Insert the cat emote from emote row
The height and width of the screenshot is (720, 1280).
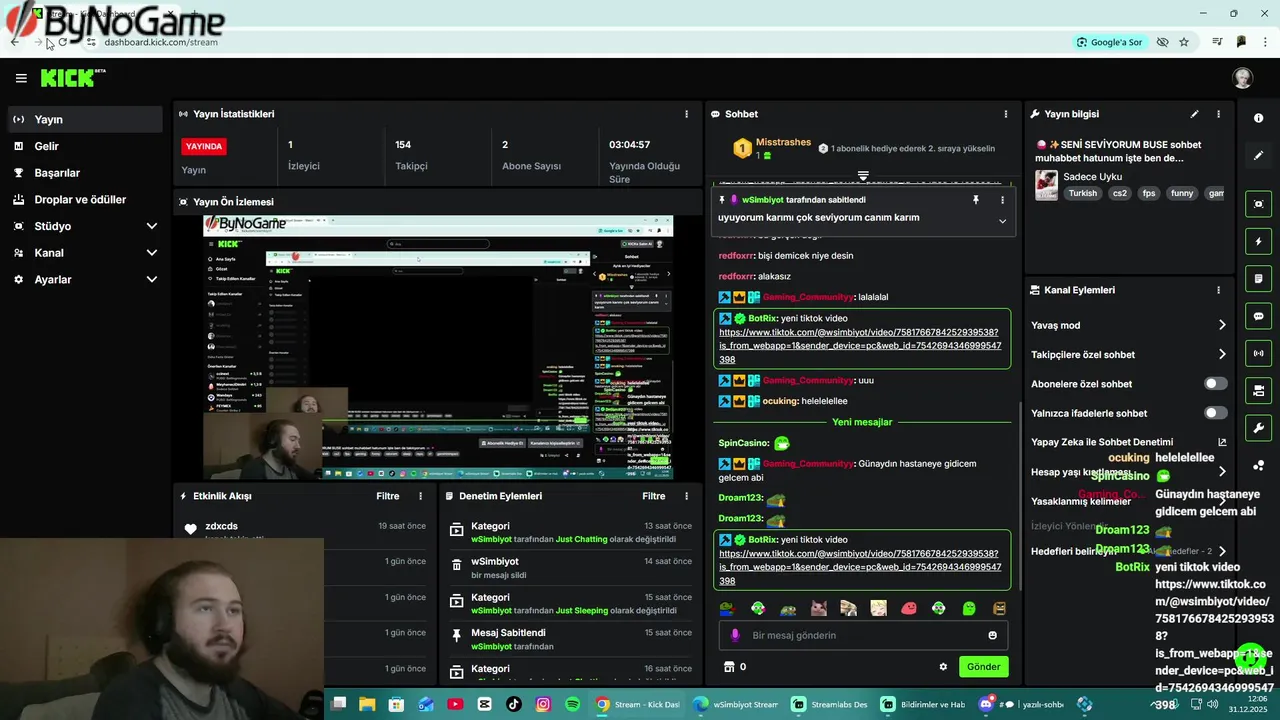click(x=818, y=608)
